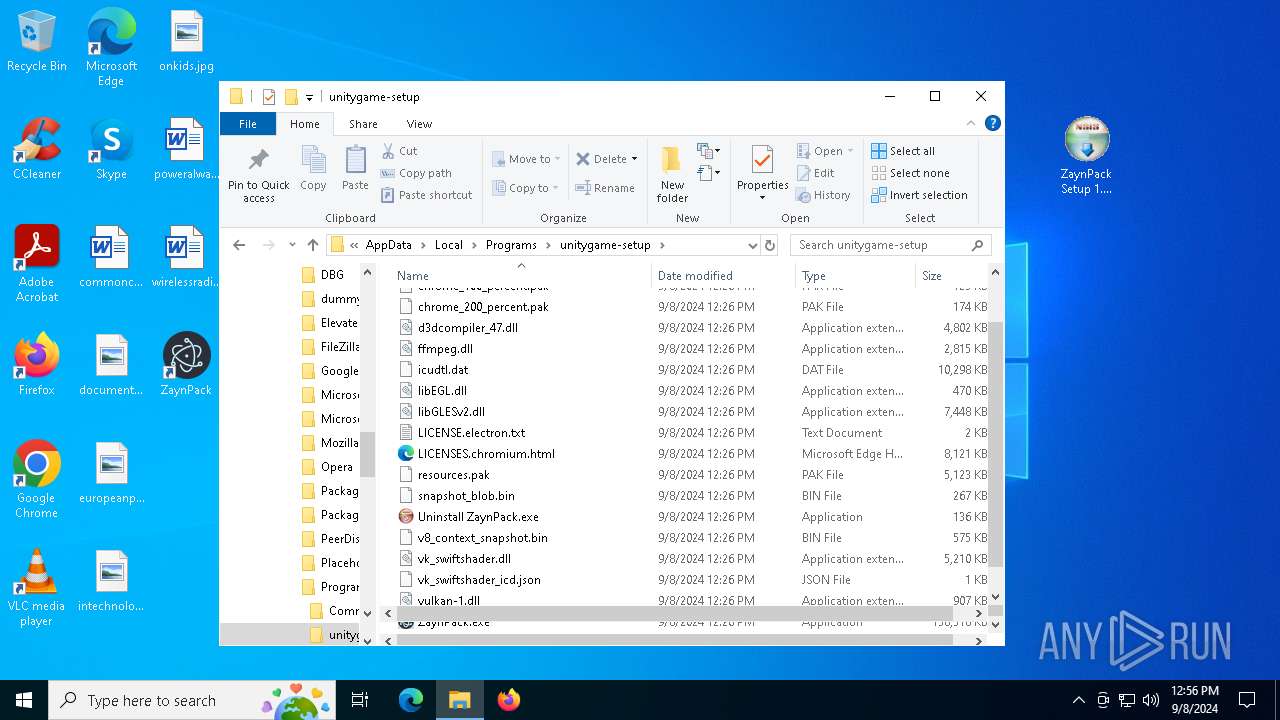Sort by the Name column header
The image size is (1280, 720).
click(521, 275)
